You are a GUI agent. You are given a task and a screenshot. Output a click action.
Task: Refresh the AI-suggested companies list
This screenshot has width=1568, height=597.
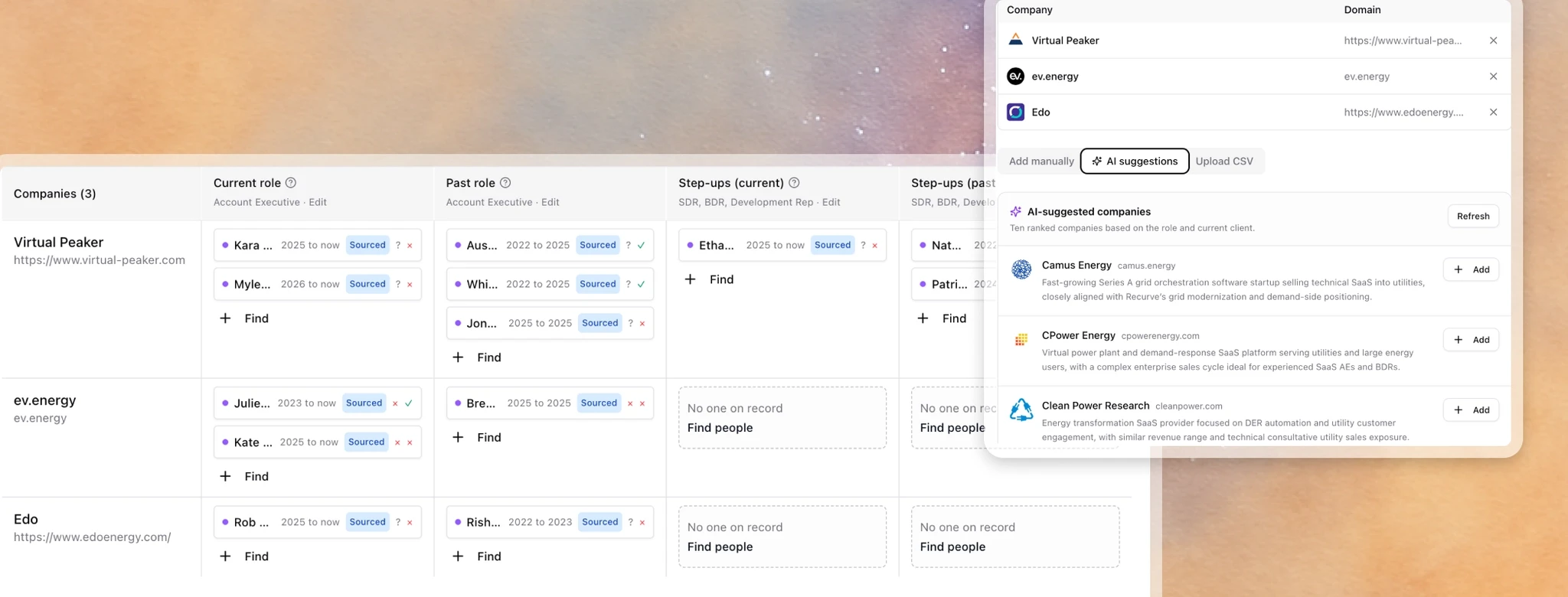point(1473,217)
